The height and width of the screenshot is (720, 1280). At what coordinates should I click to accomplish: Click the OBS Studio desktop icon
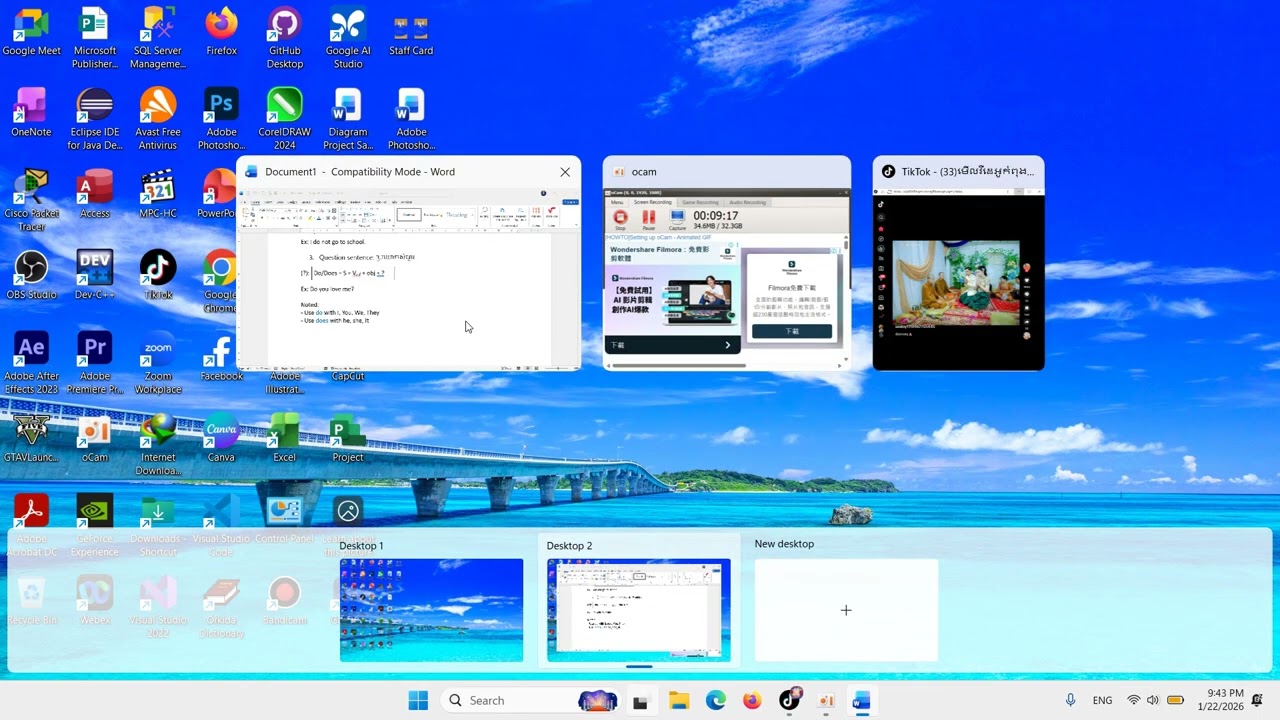click(31, 275)
